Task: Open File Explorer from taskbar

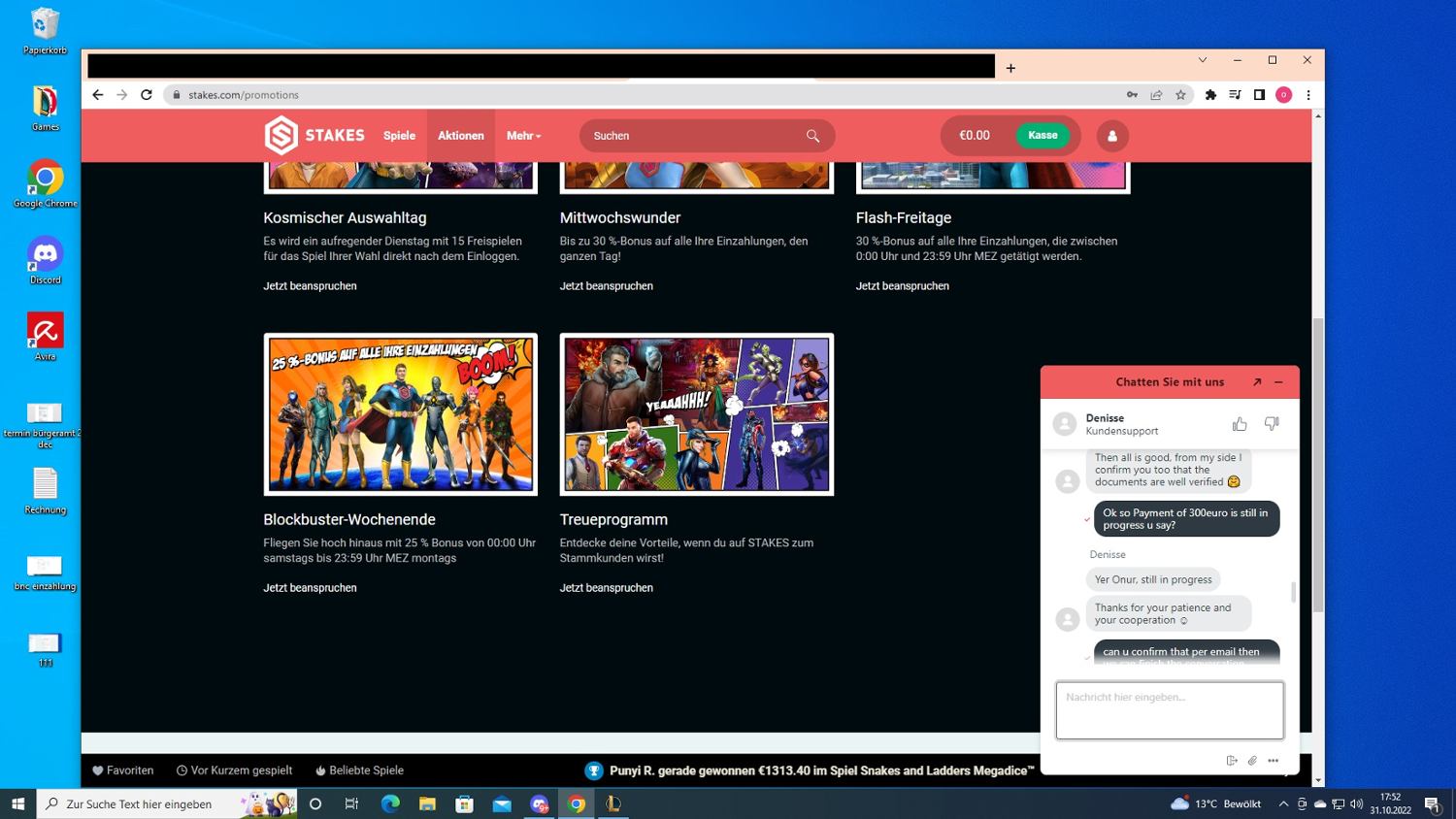Action: (x=427, y=803)
